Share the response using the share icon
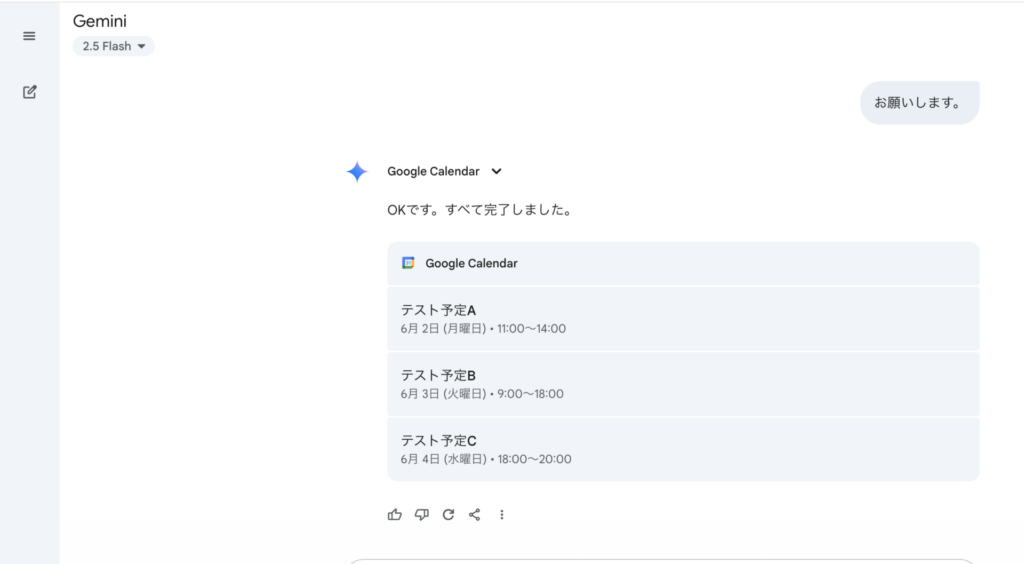The width and height of the screenshot is (1024, 564). point(475,514)
